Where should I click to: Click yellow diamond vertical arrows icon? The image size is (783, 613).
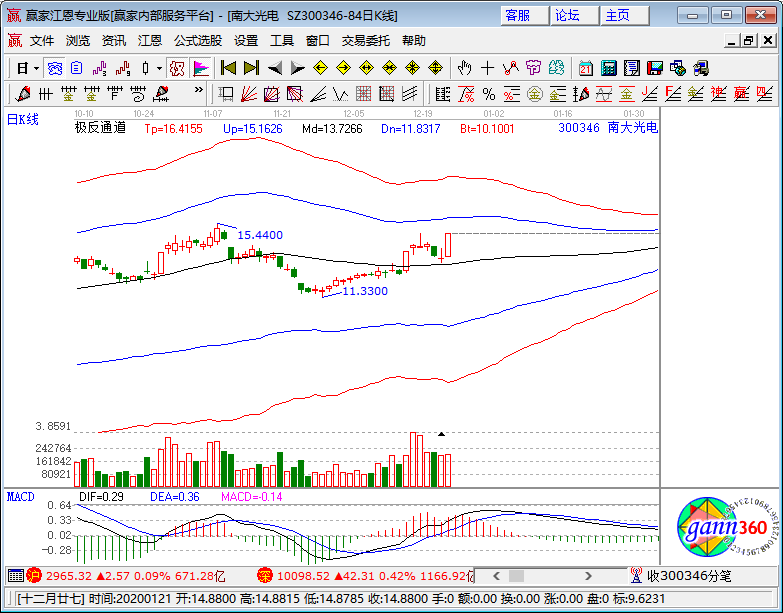tap(435, 67)
